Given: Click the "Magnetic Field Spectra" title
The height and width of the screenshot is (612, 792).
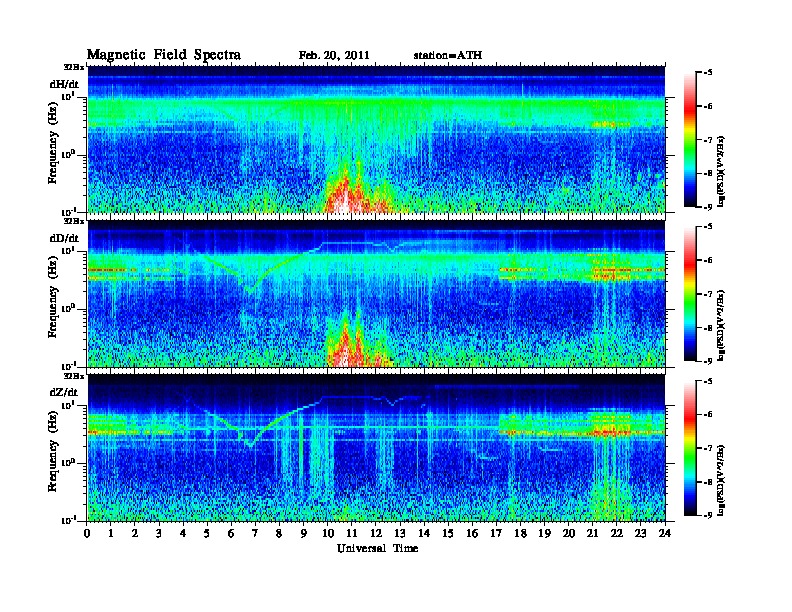Looking at the screenshot, I should pyautogui.click(x=164, y=55).
